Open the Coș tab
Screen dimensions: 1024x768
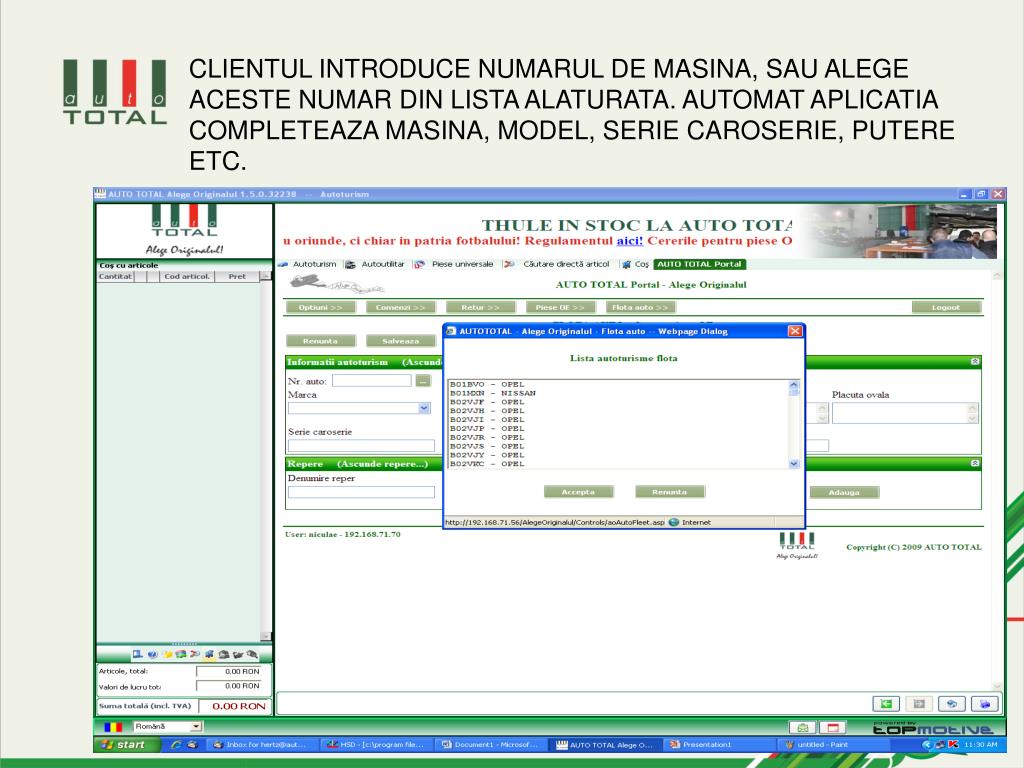[x=636, y=264]
